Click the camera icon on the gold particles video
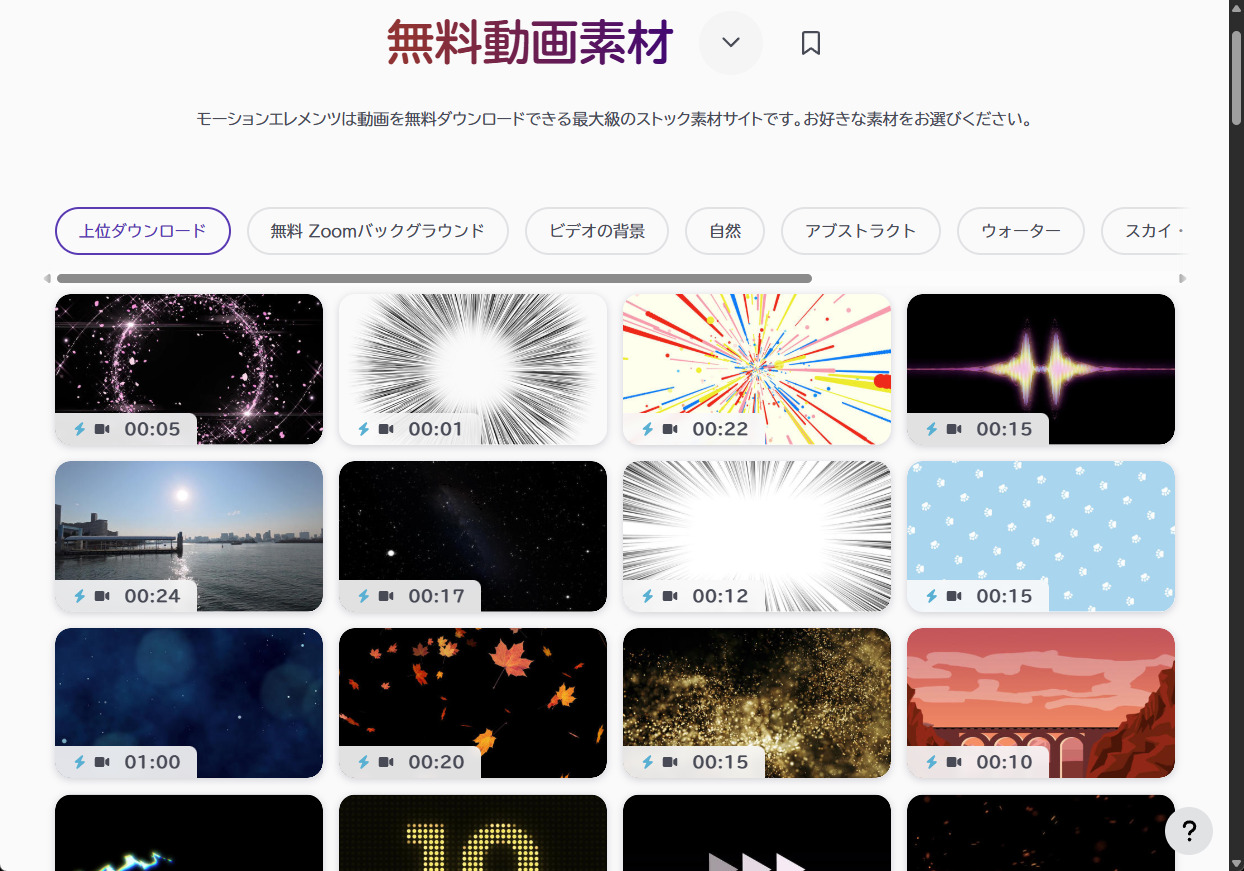This screenshot has height=871, width=1244. (669, 762)
